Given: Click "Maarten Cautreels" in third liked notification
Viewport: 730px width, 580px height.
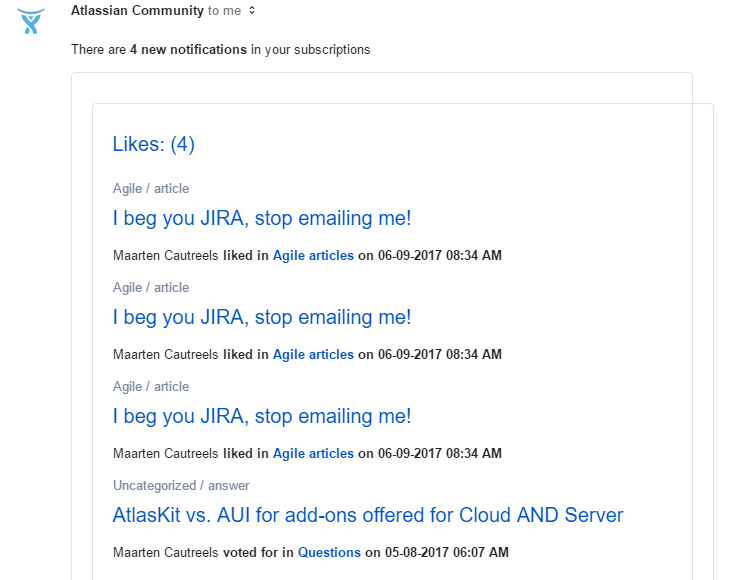Looking at the screenshot, I should [166, 454].
